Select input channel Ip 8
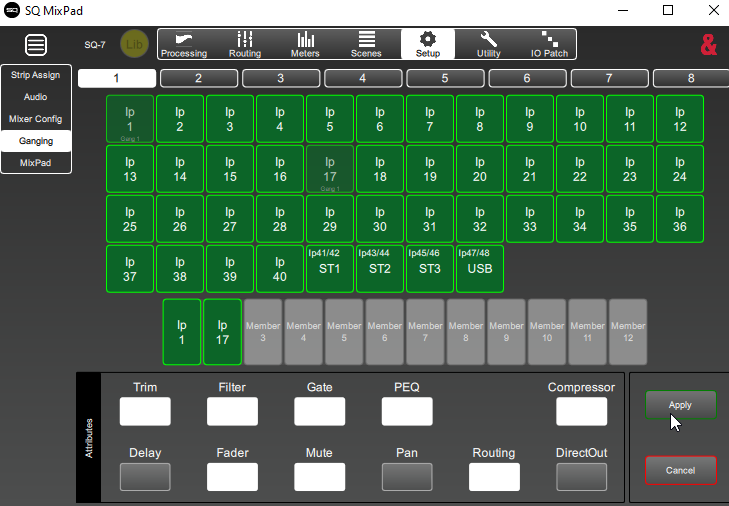Viewport: 729px width, 506px height. tap(480, 119)
